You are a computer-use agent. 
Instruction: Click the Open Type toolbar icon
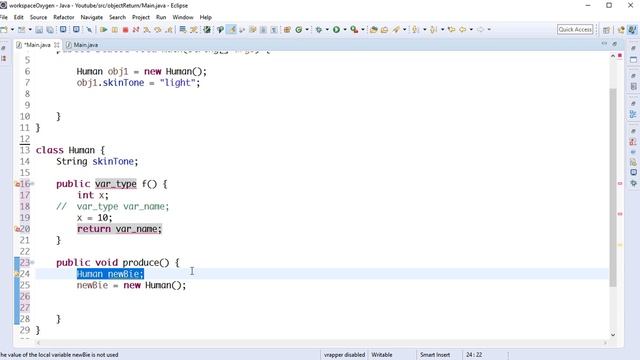373,29
